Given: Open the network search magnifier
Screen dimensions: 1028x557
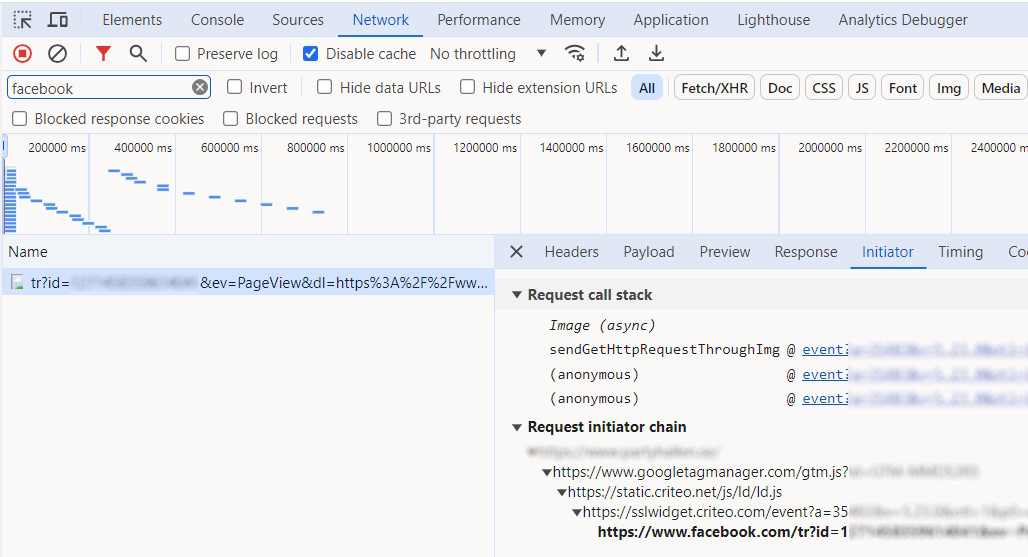Looking at the screenshot, I should (138, 54).
